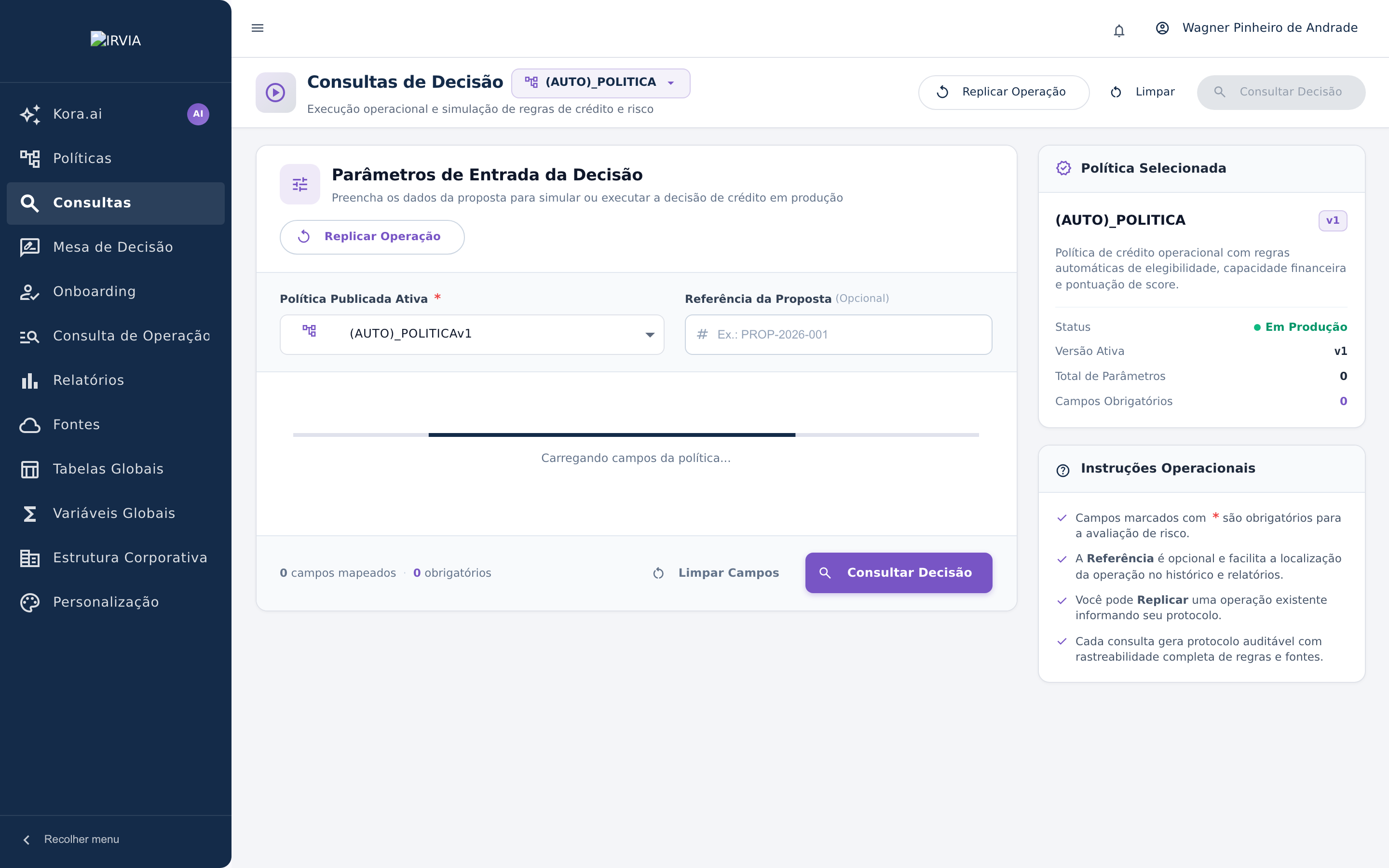Open Mesa de Decisão menu item
The height and width of the screenshot is (868, 1389).
click(115, 247)
